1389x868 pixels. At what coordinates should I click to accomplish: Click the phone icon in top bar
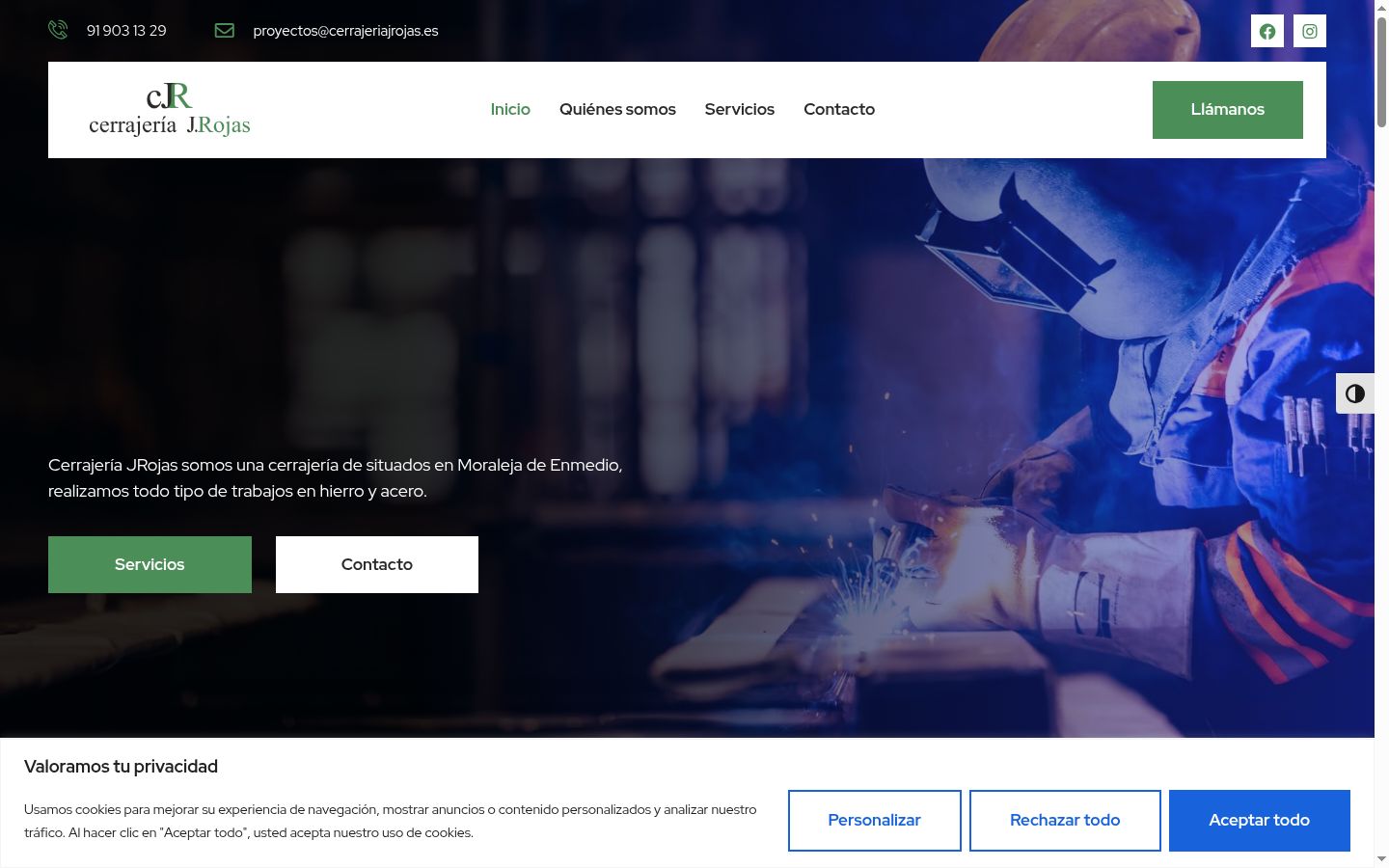click(58, 30)
